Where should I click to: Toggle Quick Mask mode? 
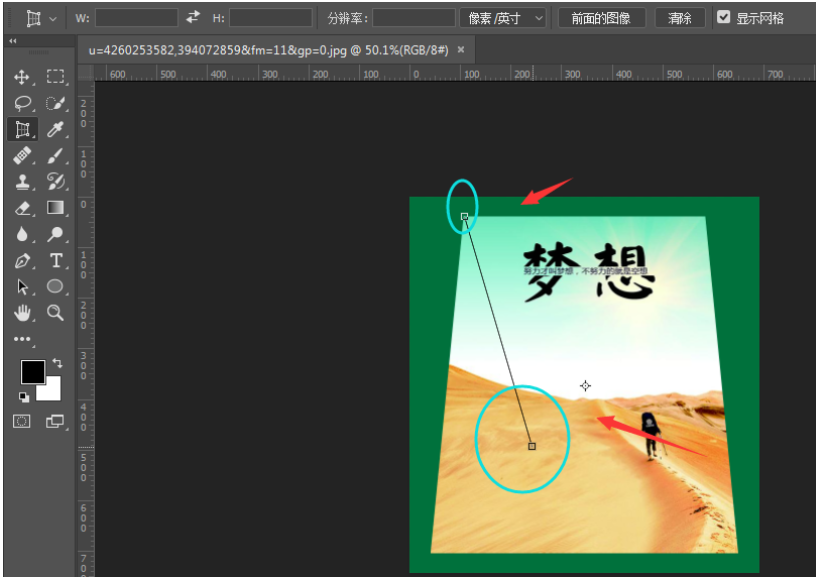coord(21,421)
